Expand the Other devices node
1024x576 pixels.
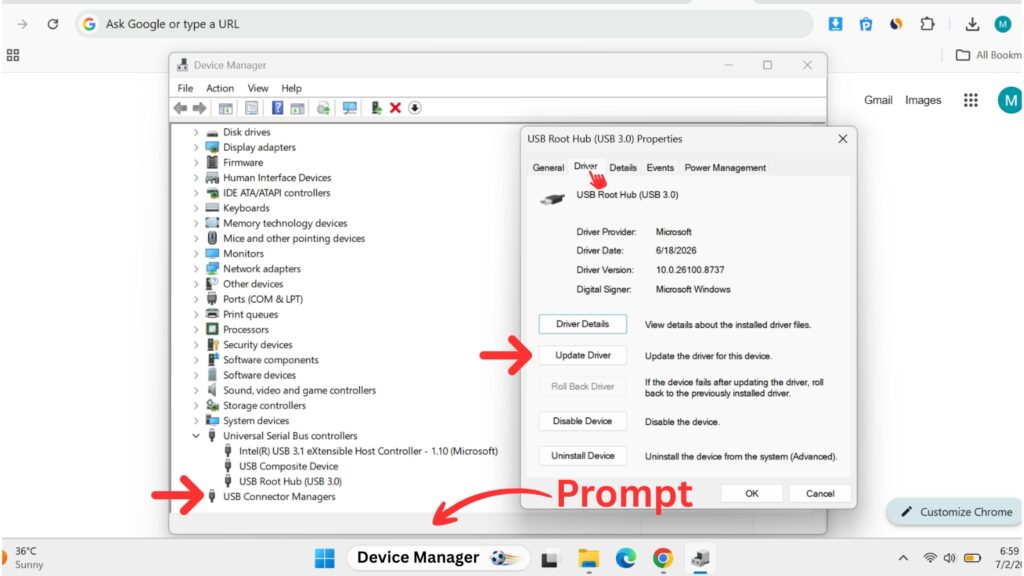[x=196, y=284]
